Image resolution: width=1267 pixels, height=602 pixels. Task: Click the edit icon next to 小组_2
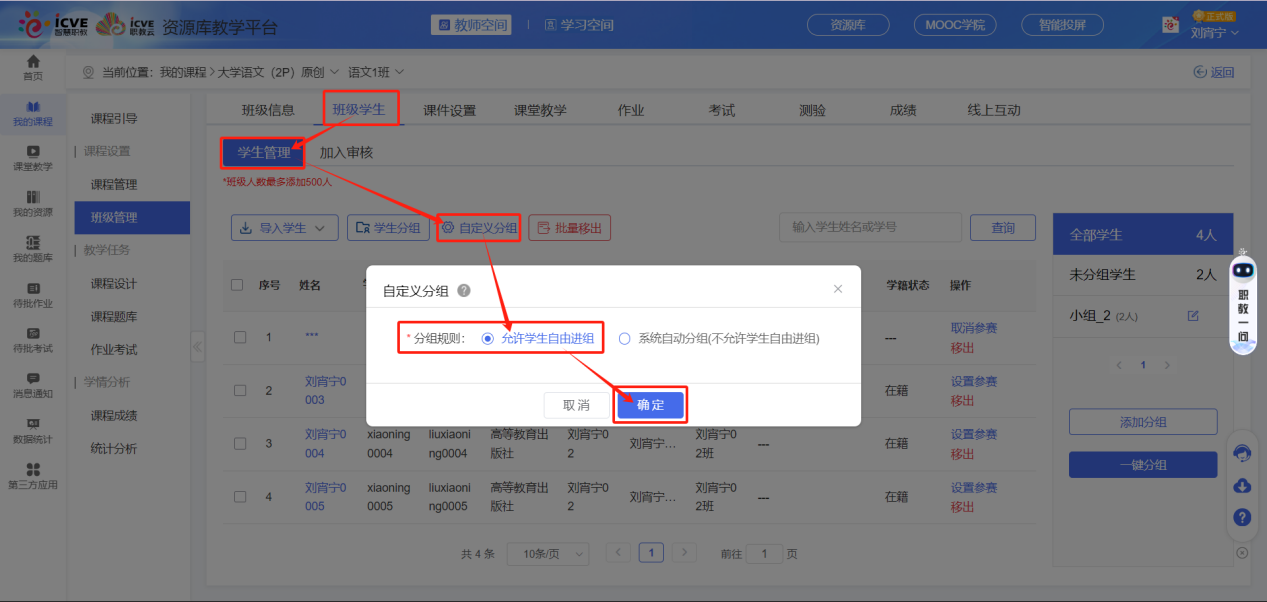pyautogui.click(x=1192, y=313)
